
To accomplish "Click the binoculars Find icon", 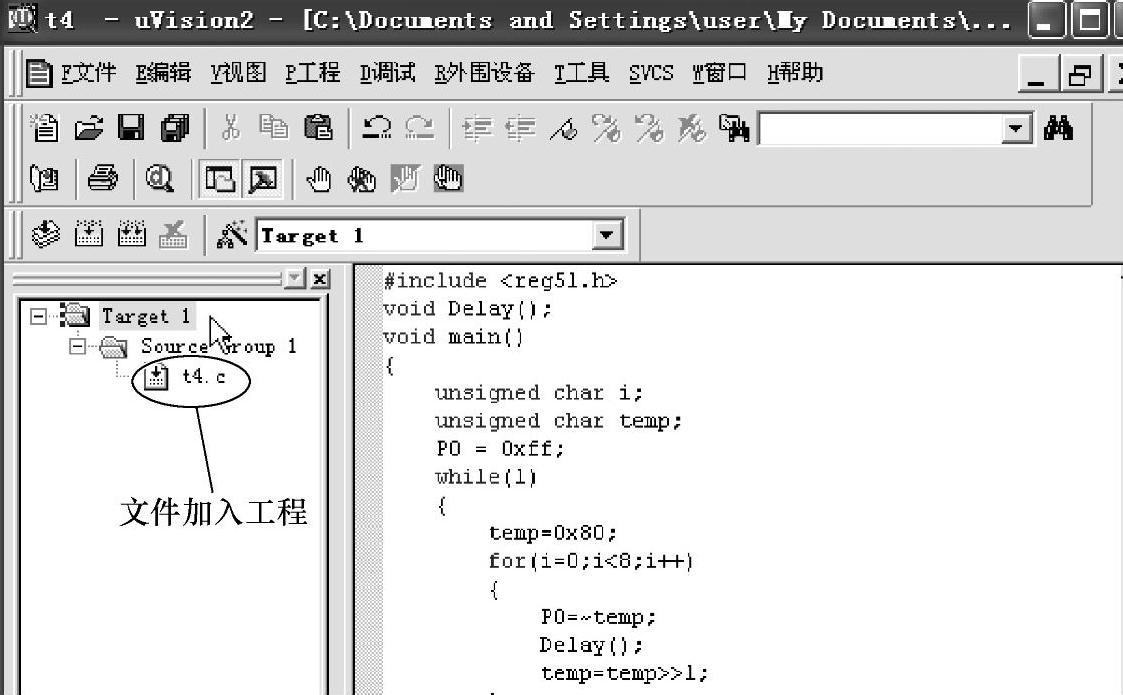I will point(1058,128).
